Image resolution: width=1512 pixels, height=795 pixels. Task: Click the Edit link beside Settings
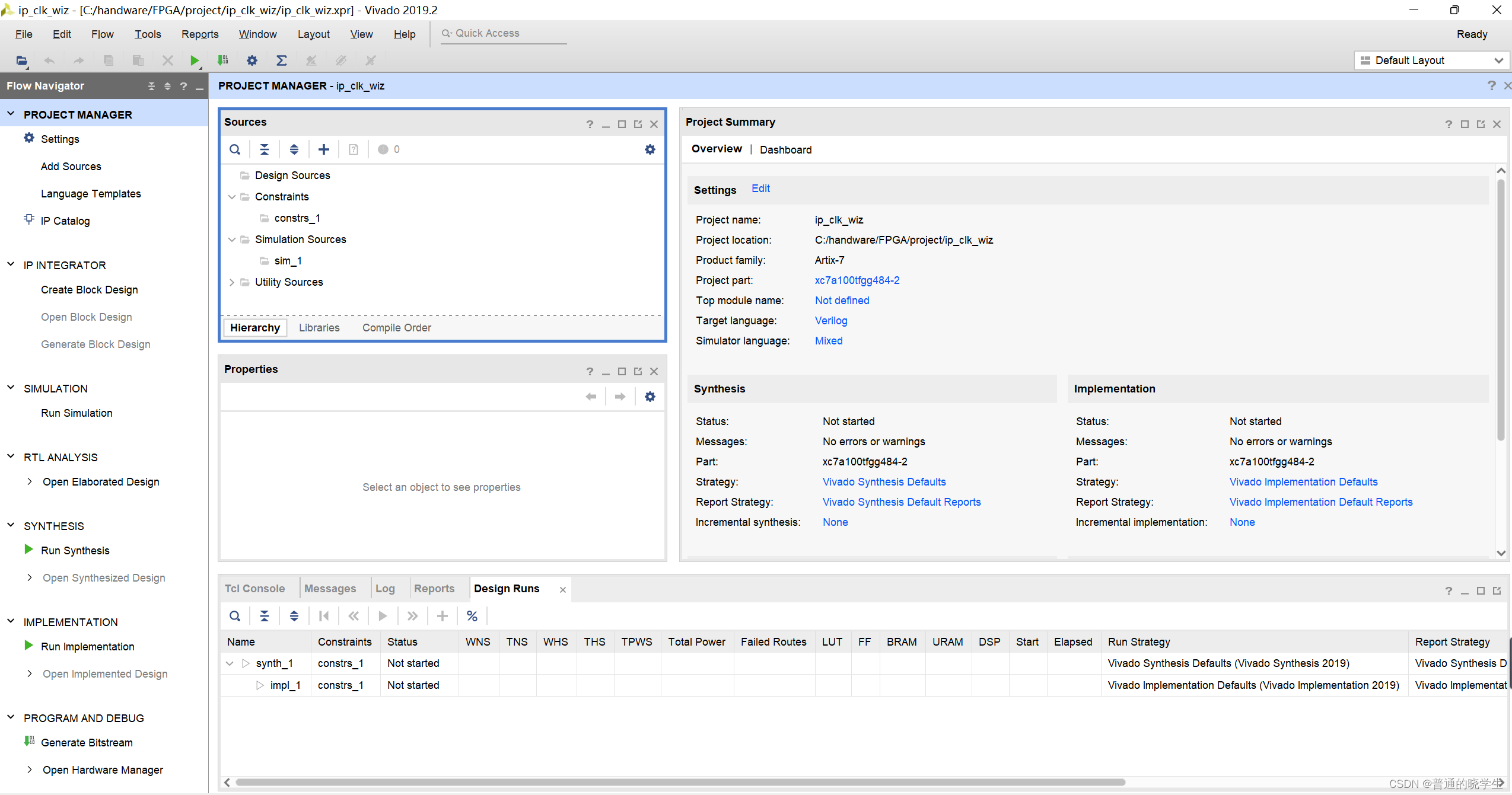pos(760,189)
